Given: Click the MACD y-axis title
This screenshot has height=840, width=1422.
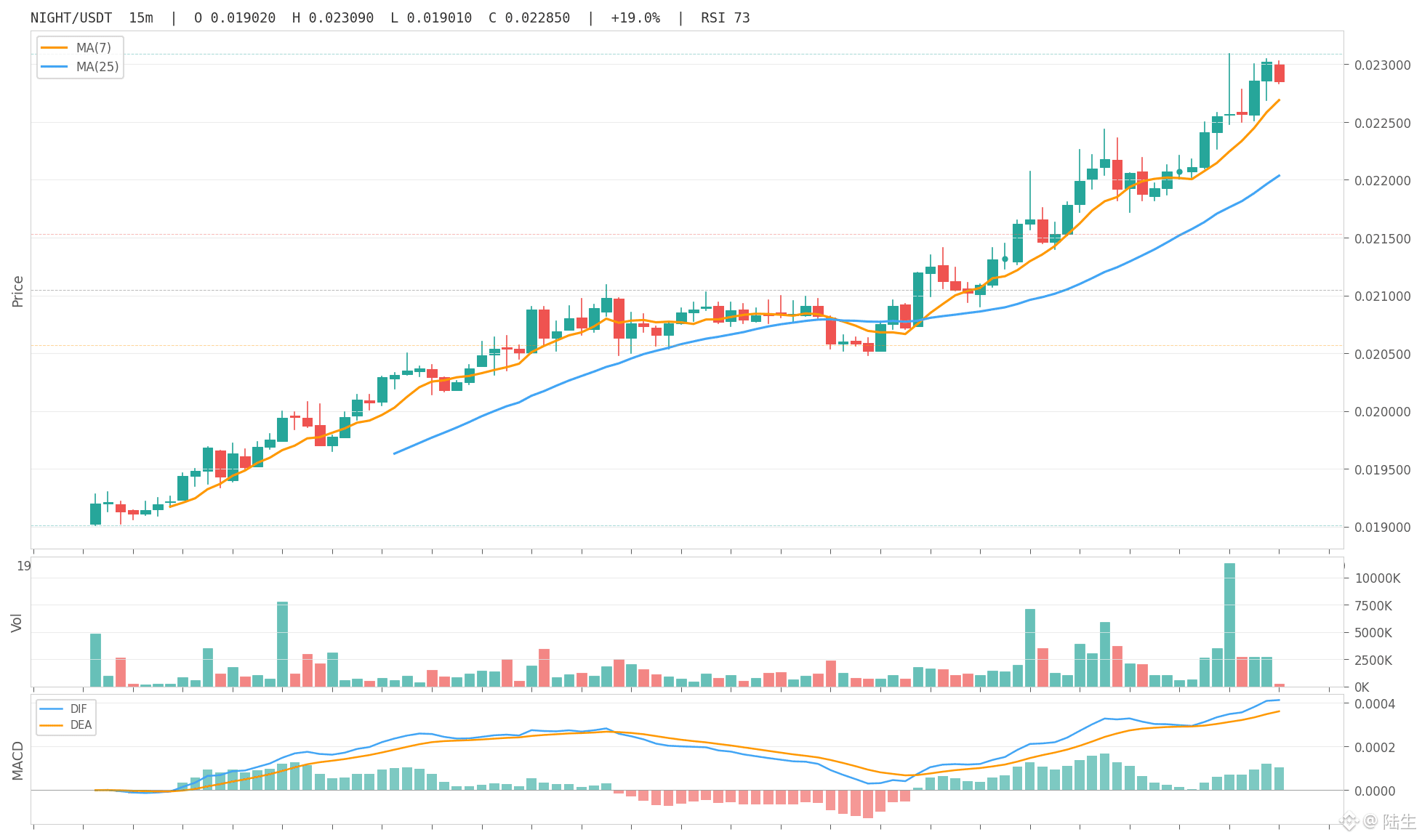Looking at the screenshot, I should [x=18, y=760].
